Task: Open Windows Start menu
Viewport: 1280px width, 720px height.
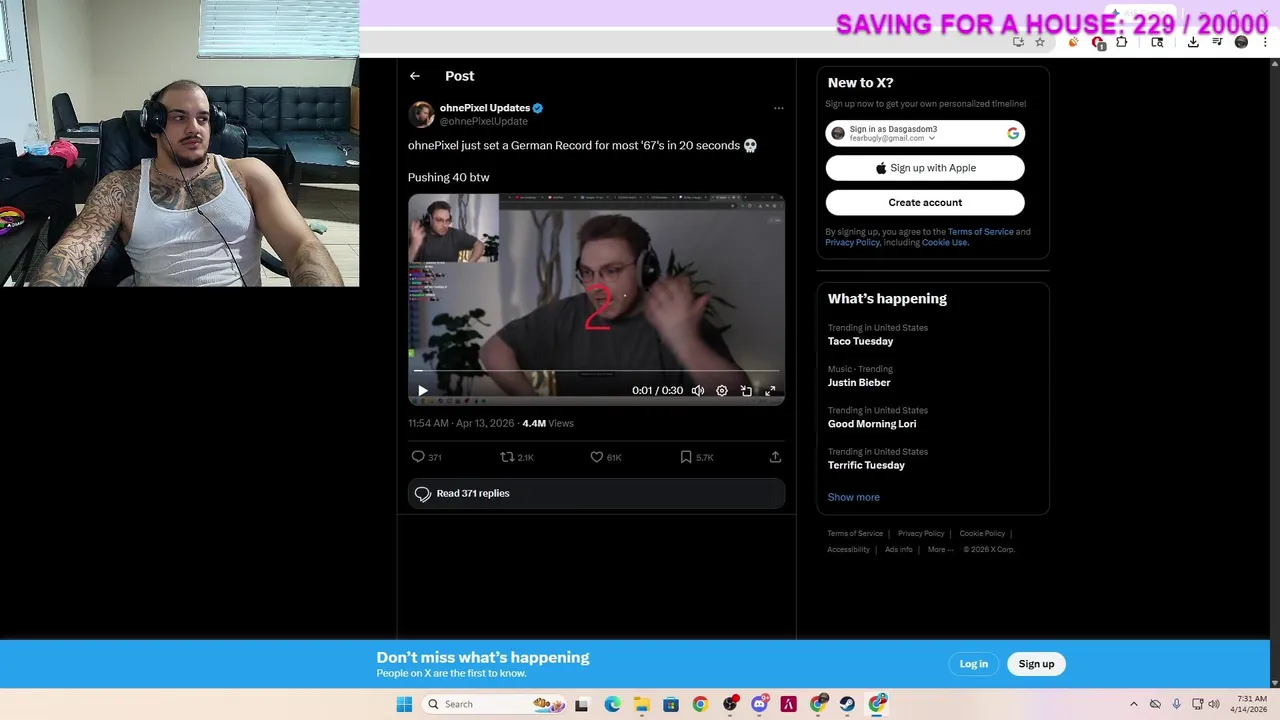Action: 404,704
